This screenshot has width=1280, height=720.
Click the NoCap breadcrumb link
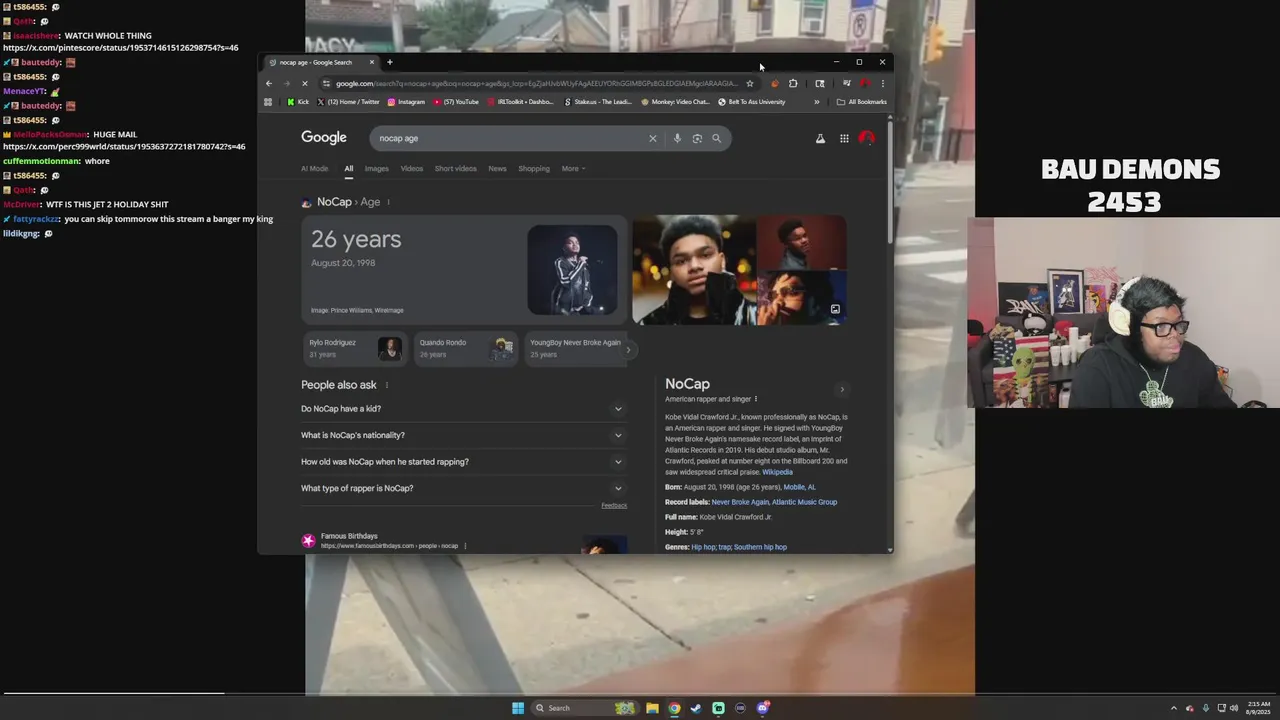click(334, 202)
